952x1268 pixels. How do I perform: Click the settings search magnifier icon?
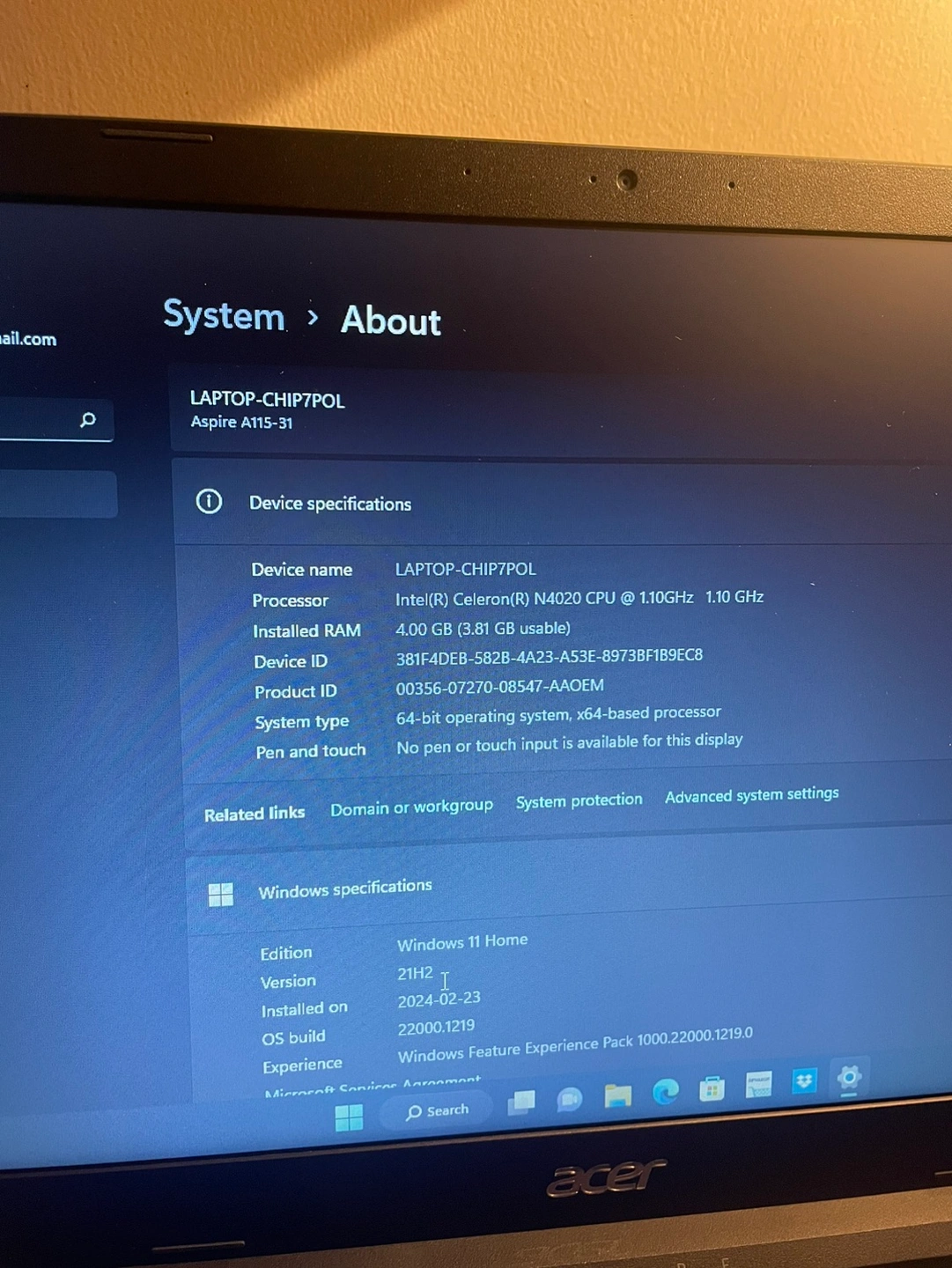coord(88,420)
